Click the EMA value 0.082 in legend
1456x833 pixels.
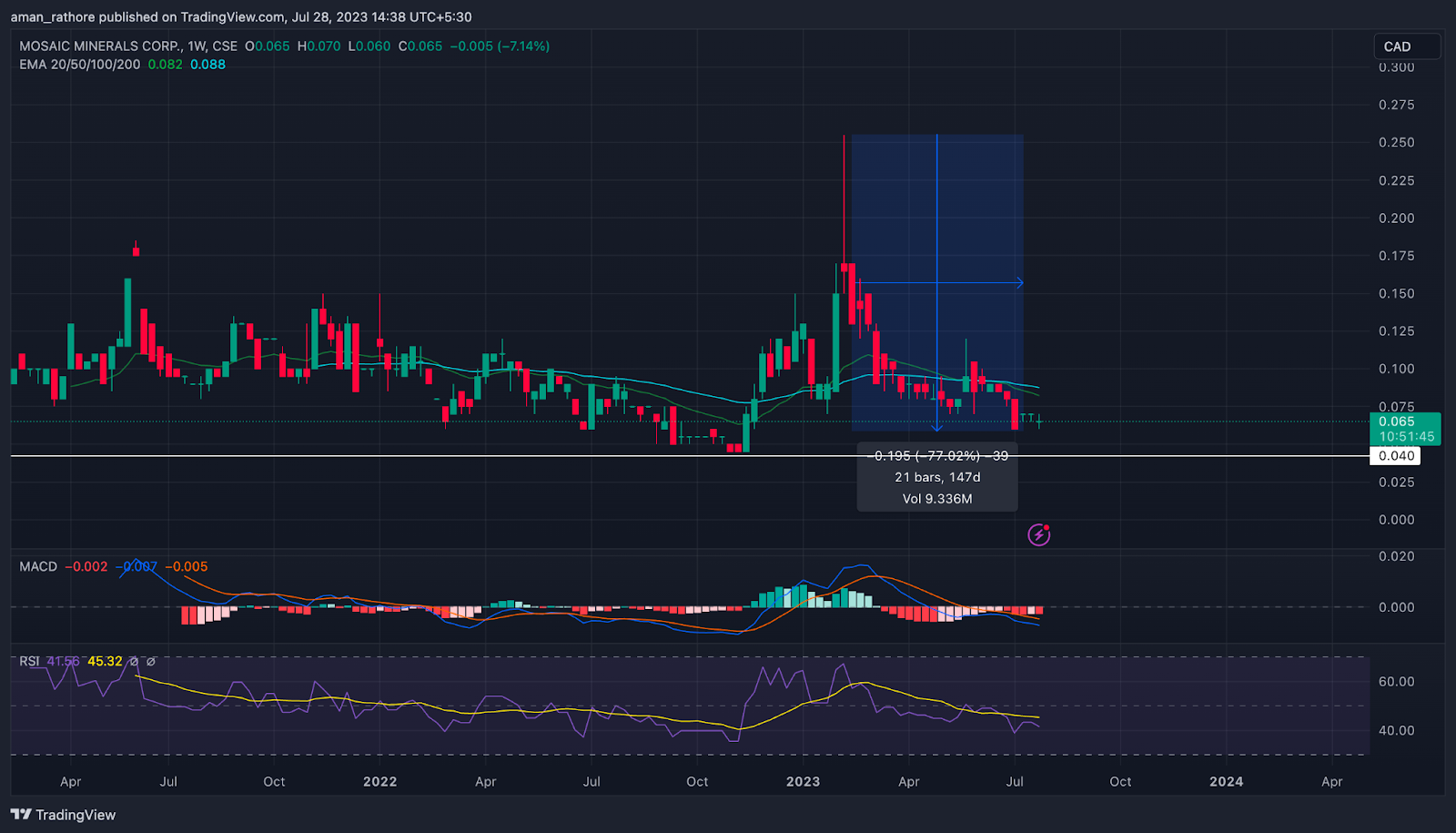(165, 65)
